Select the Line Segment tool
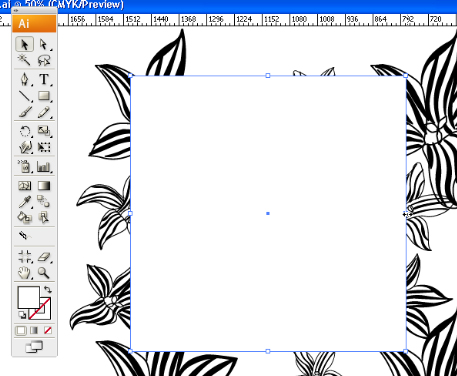 [24, 96]
